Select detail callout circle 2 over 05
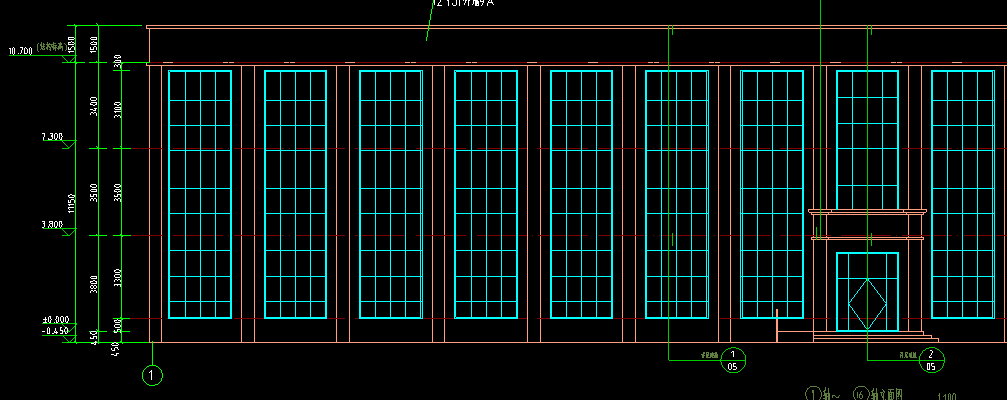Image resolution: width=1007 pixels, height=400 pixels. coord(931,360)
